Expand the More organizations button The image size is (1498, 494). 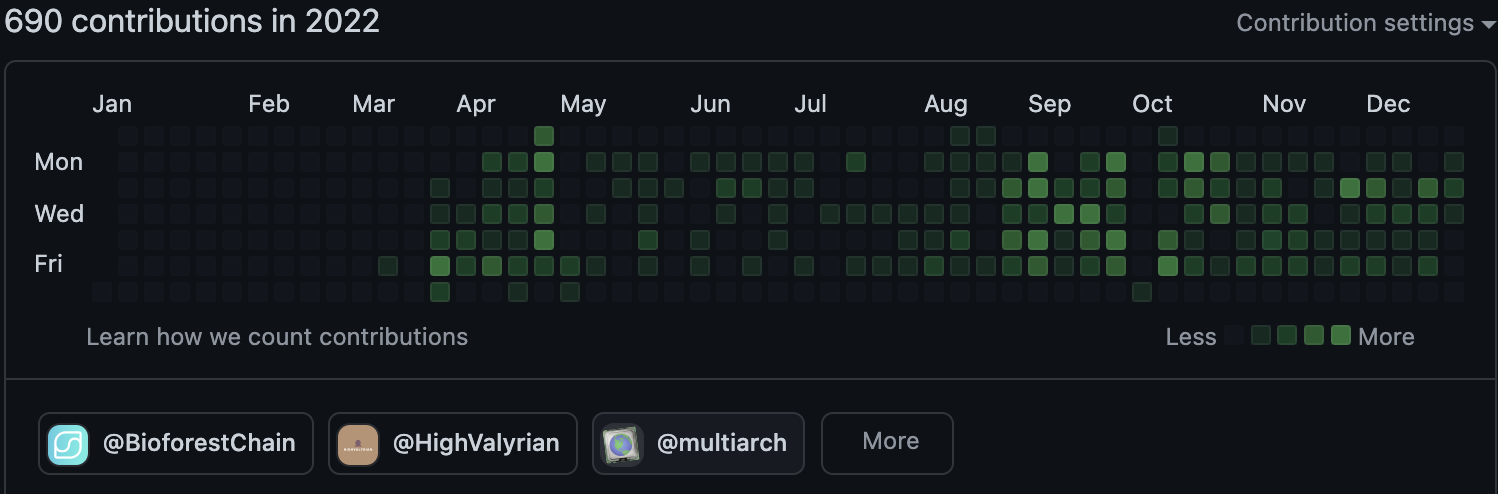[x=887, y=443]
